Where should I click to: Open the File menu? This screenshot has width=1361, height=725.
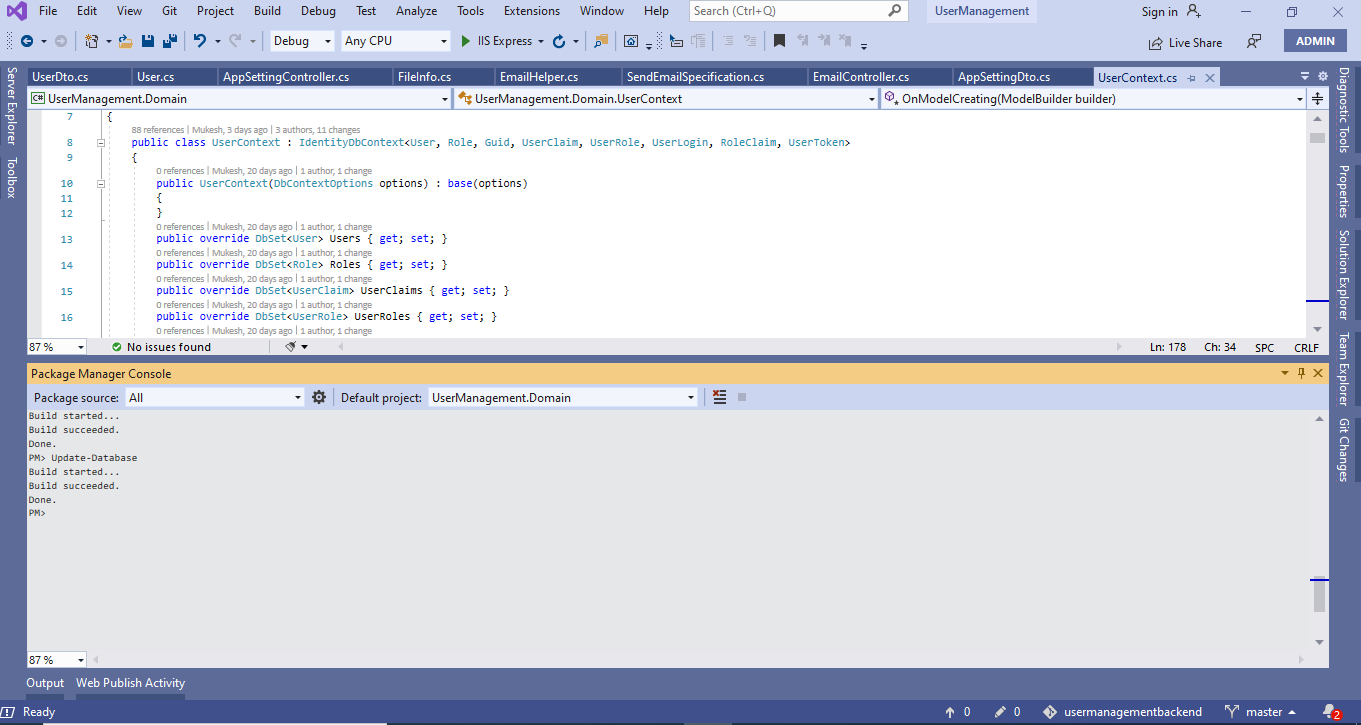click(48, 11)
